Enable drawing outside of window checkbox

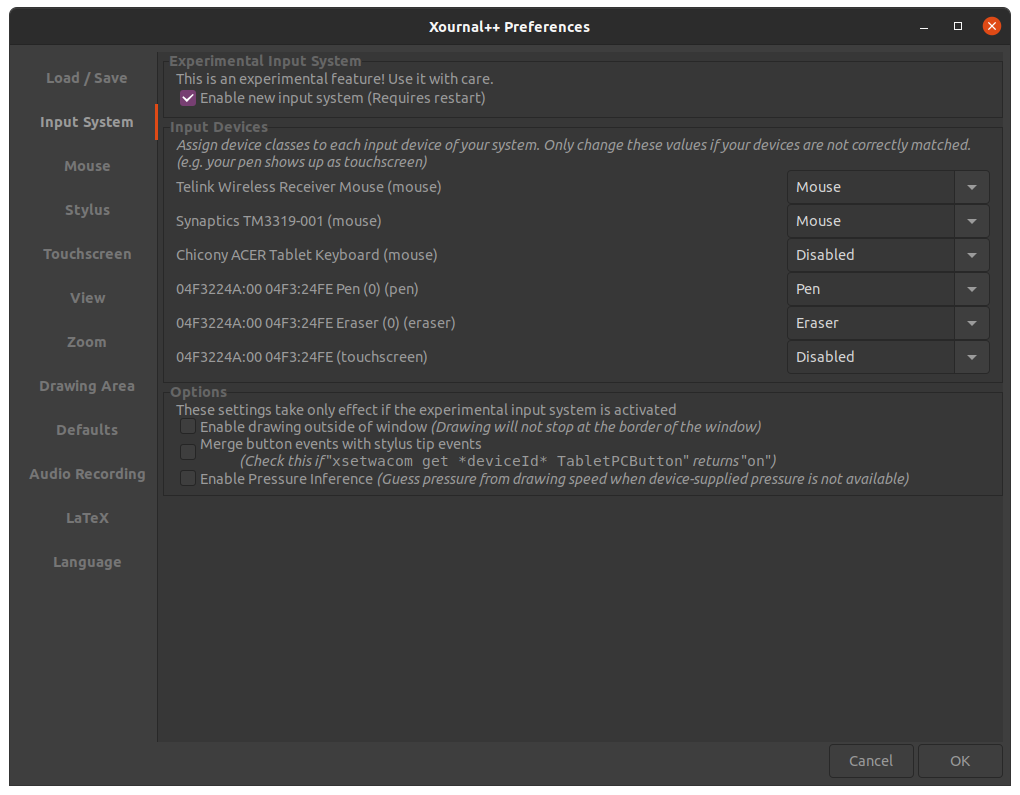(x=187, y=427)
